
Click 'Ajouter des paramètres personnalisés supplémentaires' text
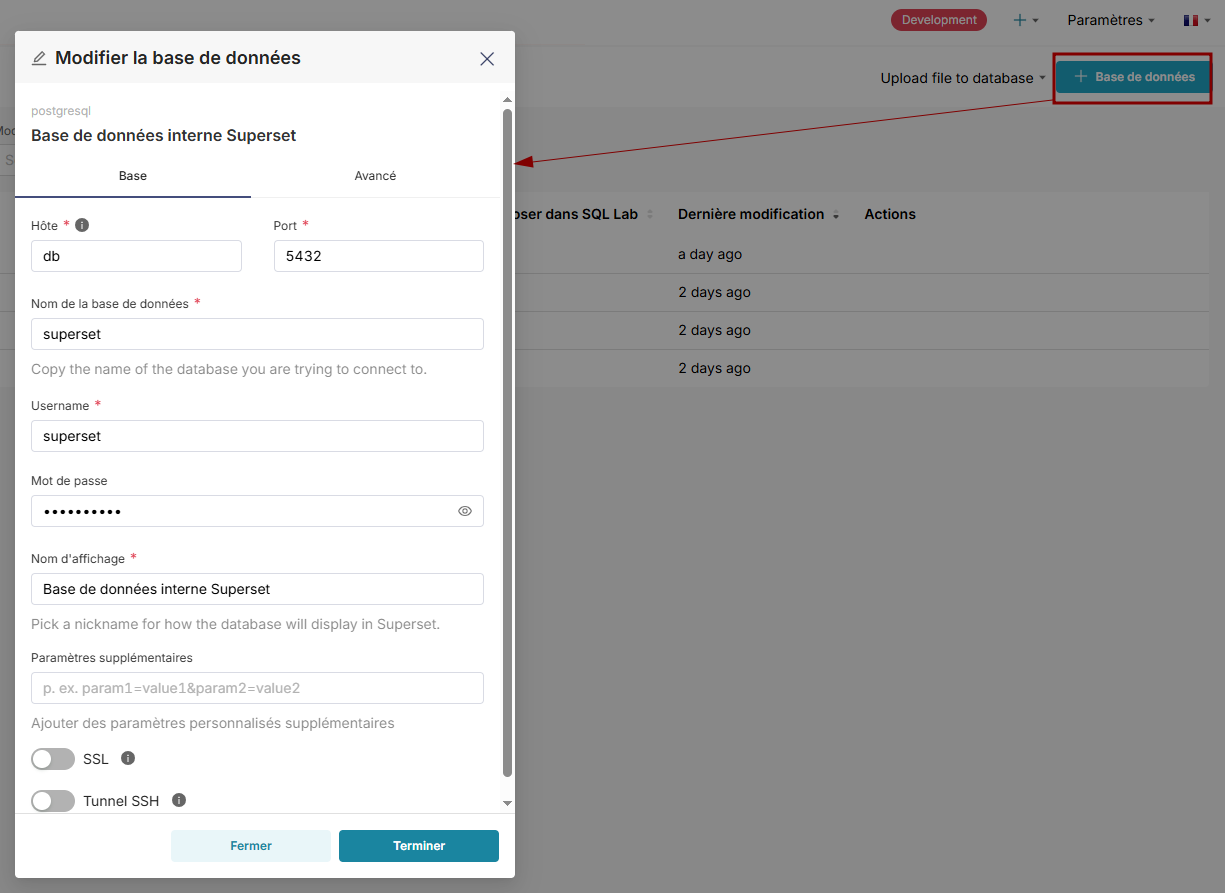click(213, 723)
